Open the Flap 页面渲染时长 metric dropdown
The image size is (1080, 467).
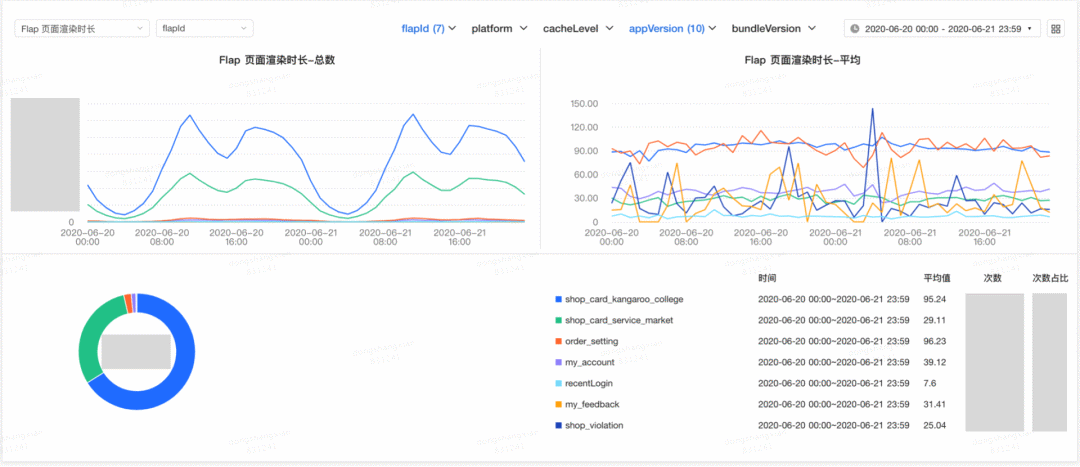[82, 28]
